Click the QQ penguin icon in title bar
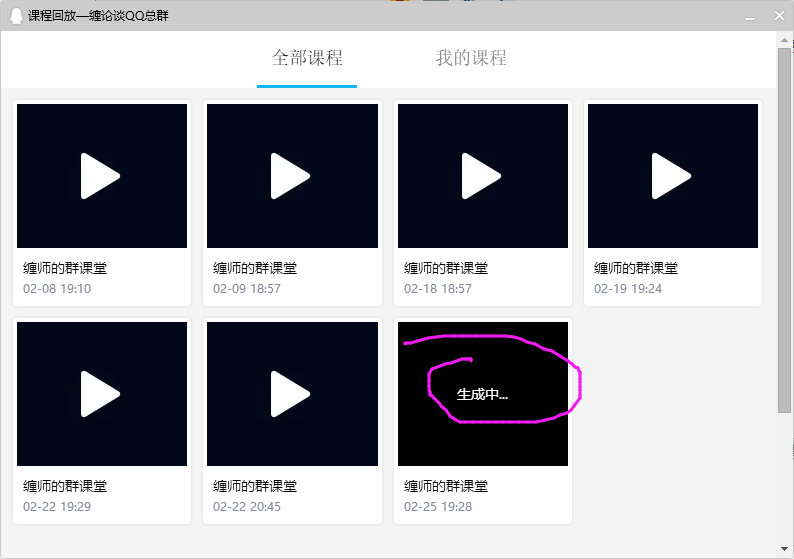Image resolution: width=794 pixels, height=559 pixels. pyautogui.click(x=16, y=16)
